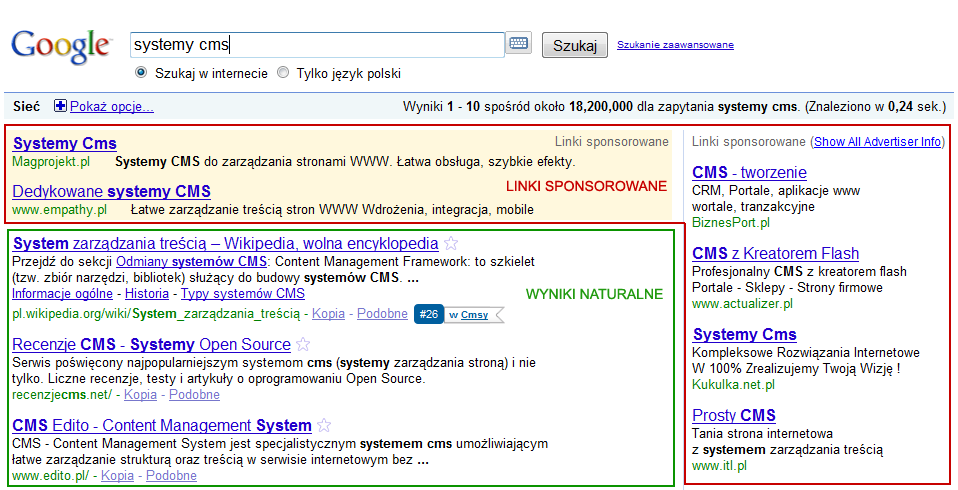This screenshot has height=490, width=958.
Task: Star the CMS Edito result
Action: [324, 425]
